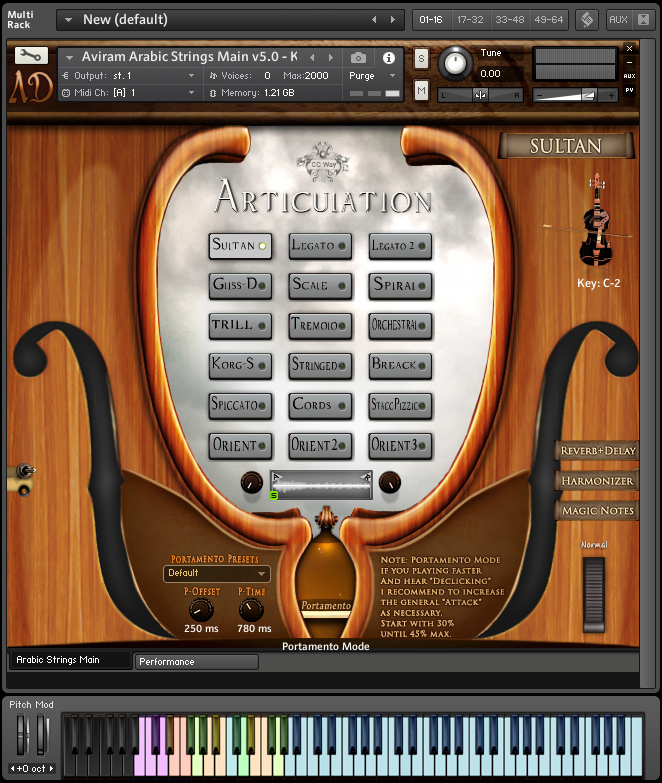The height and width of the screenshot is (783, 662).
Task: Adjust the P-Offset knob
Action: click(201, 610)
